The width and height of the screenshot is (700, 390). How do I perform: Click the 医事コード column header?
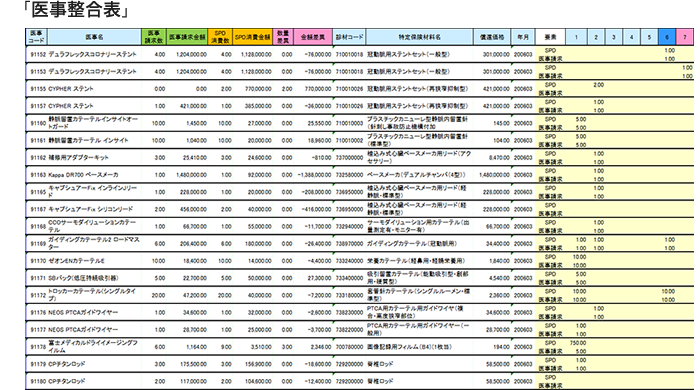tap(37, 37)
